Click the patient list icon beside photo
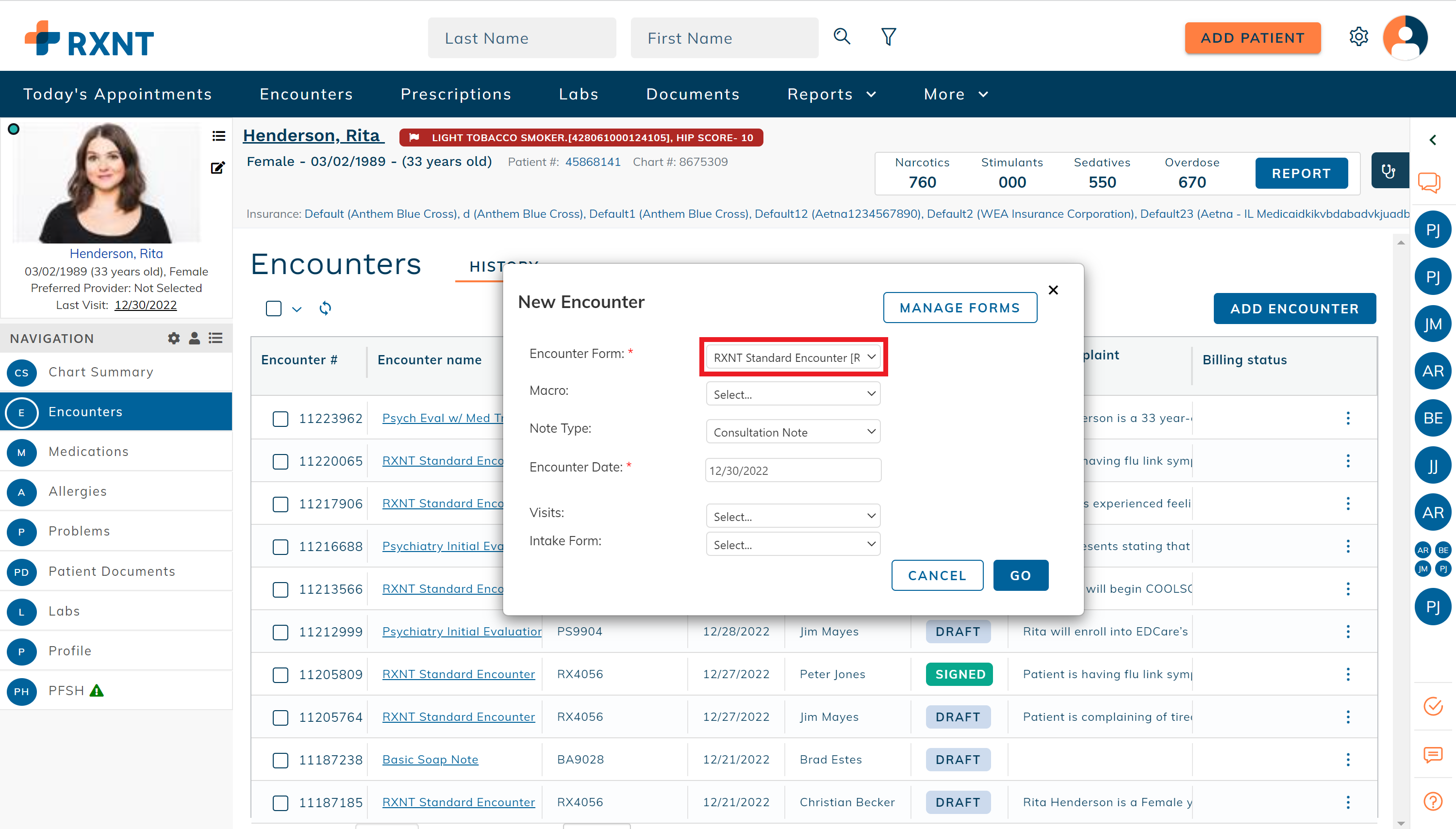This screenshot has height=829, width=1456. click(219, 136)
